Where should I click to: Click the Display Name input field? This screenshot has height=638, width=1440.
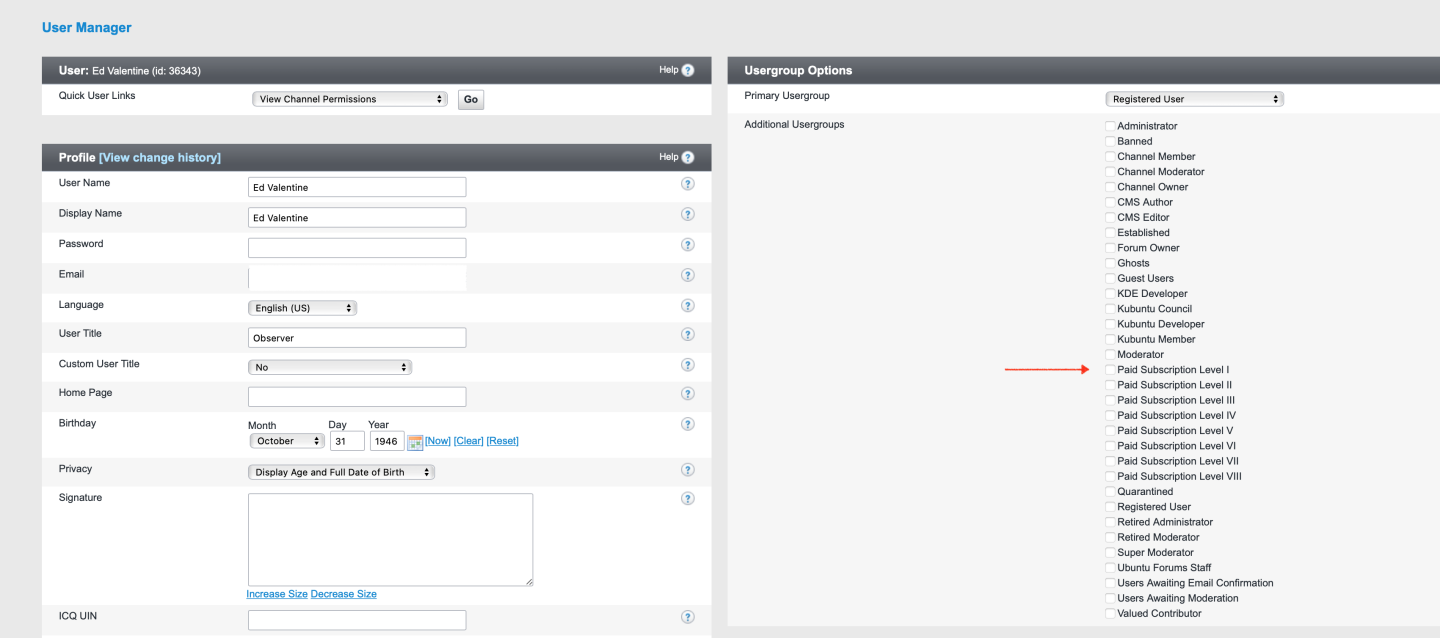point(357,217)
